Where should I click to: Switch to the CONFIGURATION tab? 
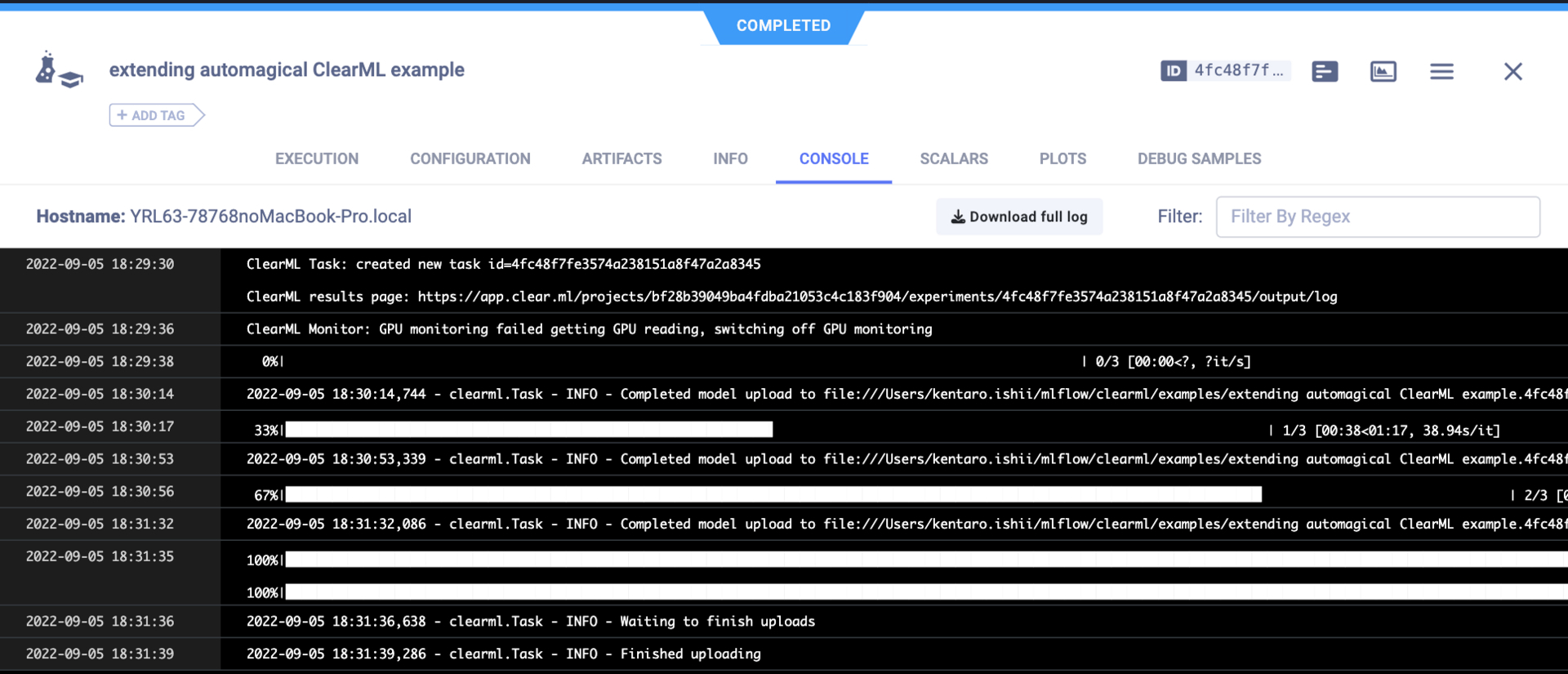click(x=470, y=158)
